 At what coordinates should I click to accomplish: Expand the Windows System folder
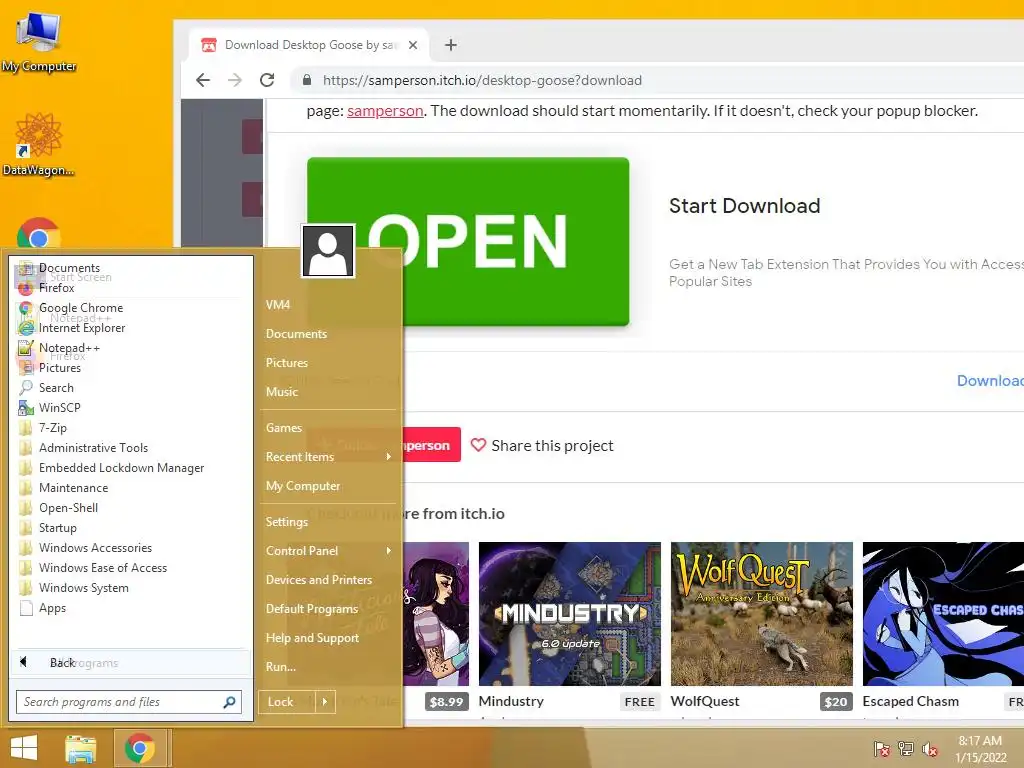coord(84,588)
